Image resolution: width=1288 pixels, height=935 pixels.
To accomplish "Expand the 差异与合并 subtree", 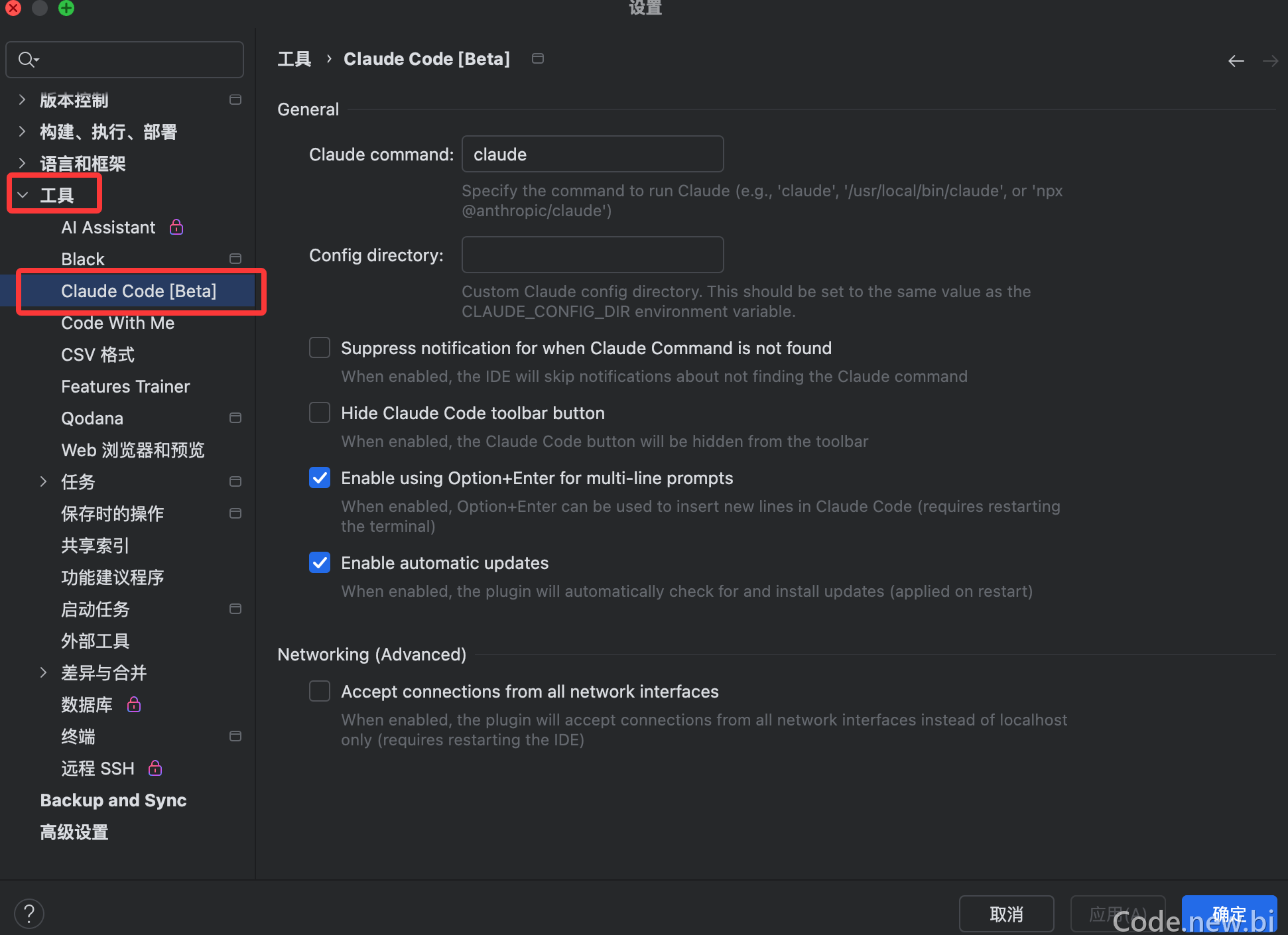I will coord(44,672).
